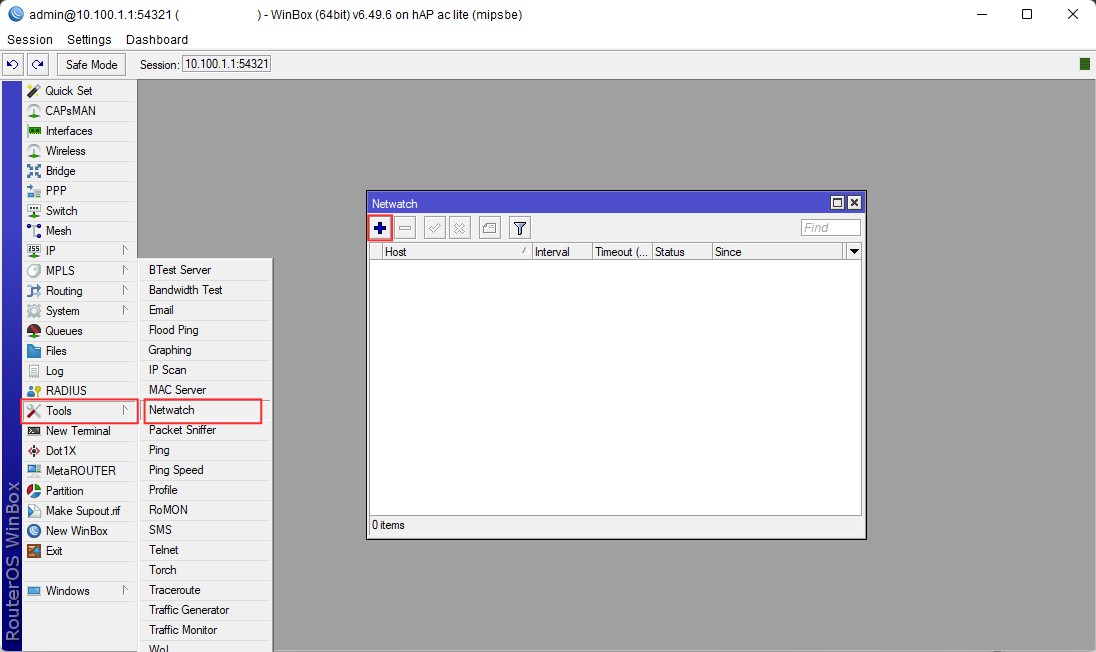This screenshot has width=1096, height=652.
Task: Expand the Routing submenu in the sidebar
Action: tap(80, 291)
